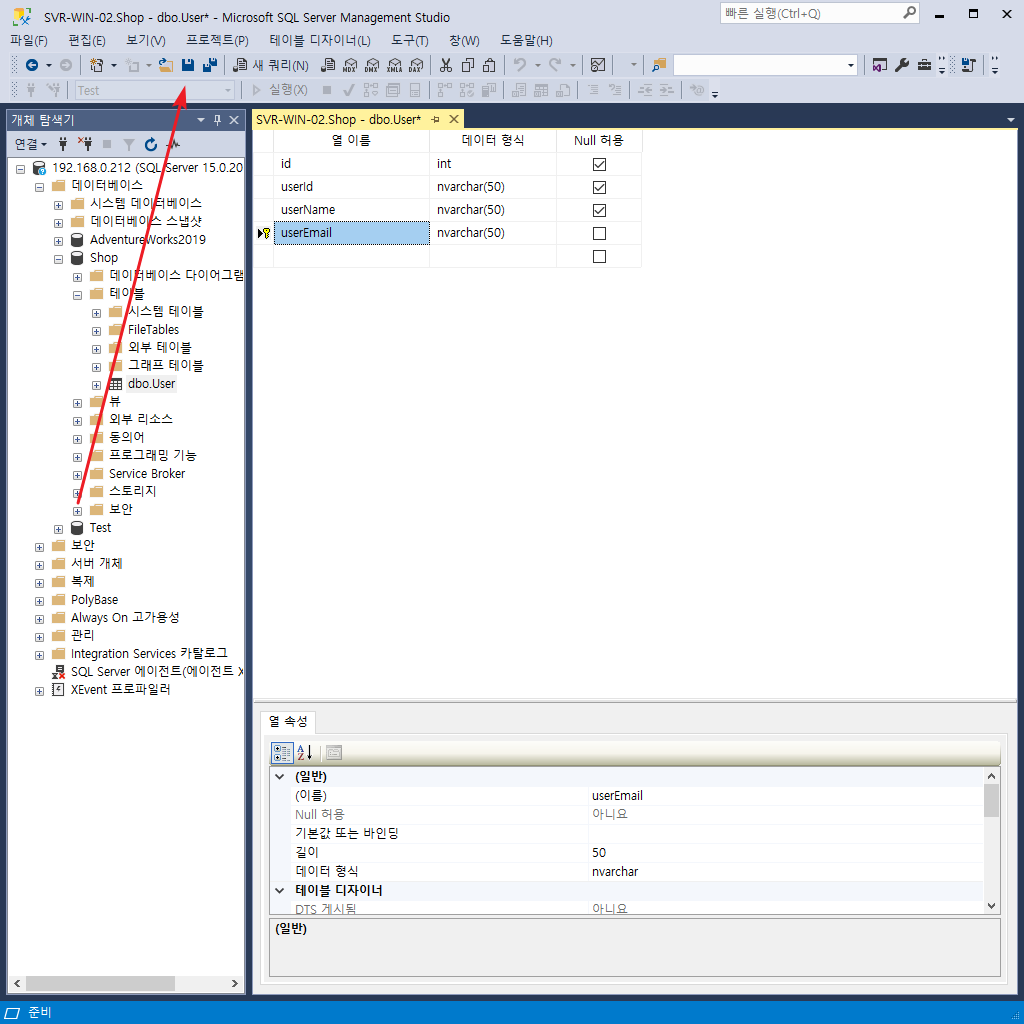Expand the dbo.User table node

96,385
